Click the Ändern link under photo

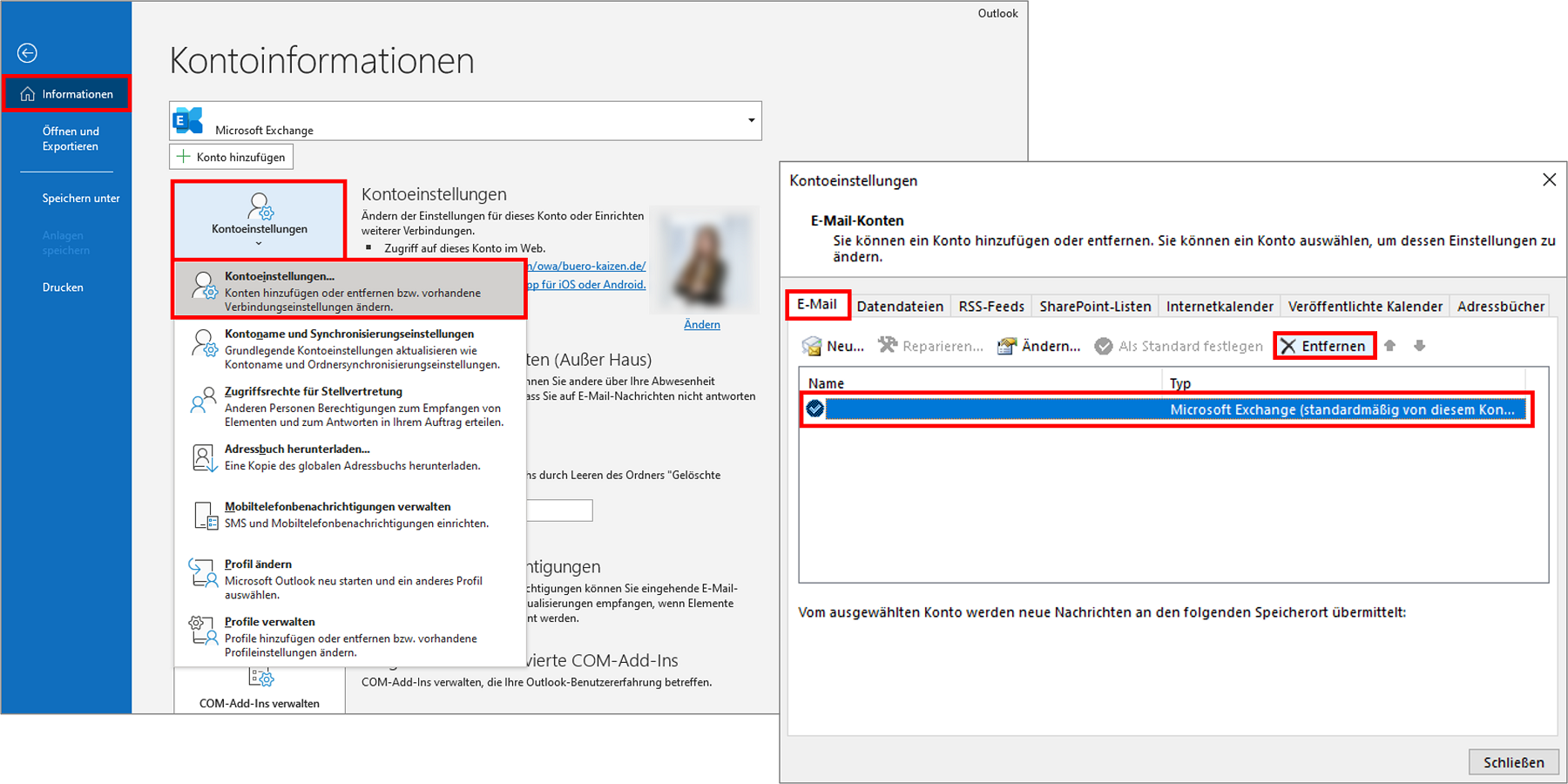702,325
